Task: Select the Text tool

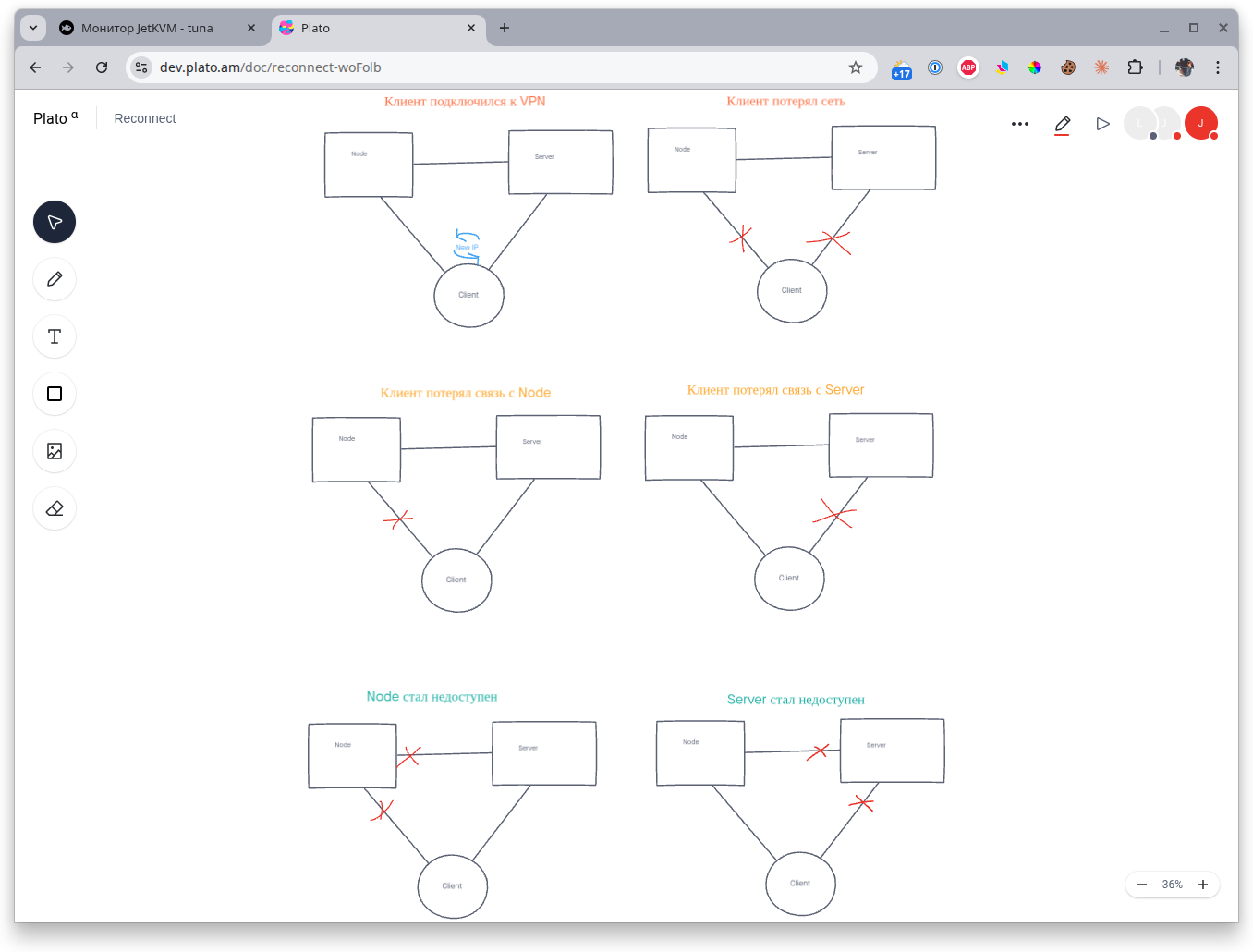Action: coord(55,336)
